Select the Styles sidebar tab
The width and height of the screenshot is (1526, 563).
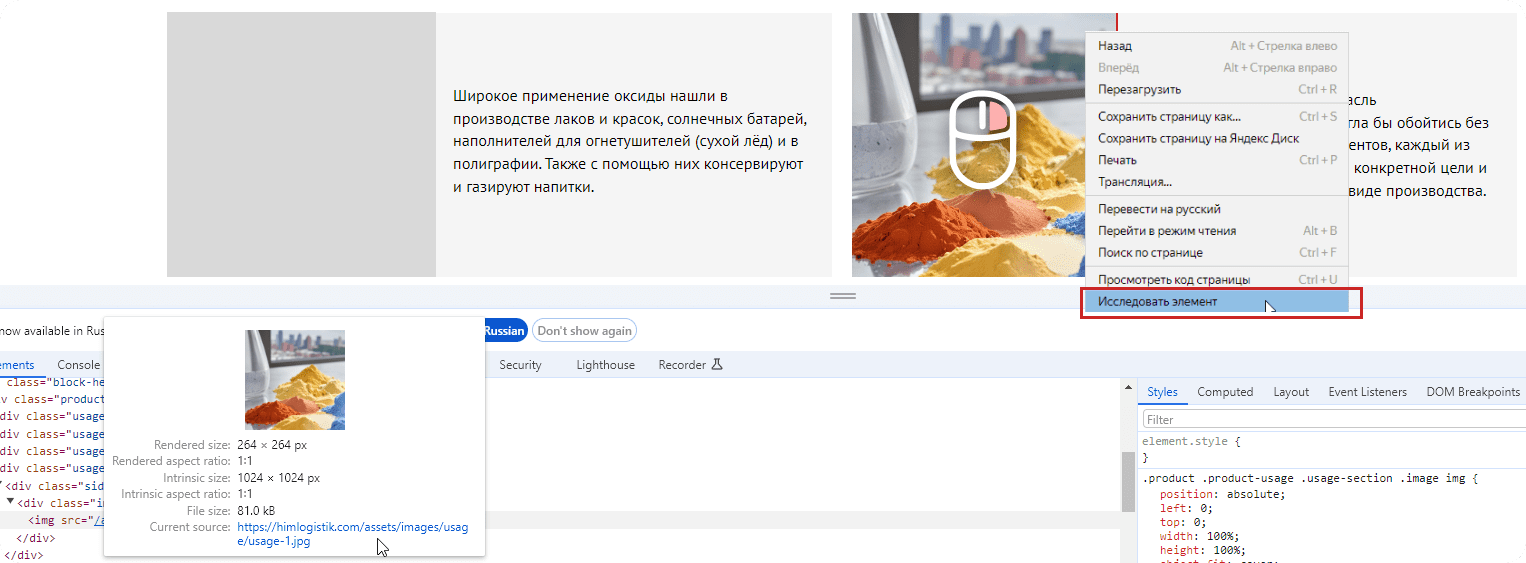pyautogui.click(x=1162, y=392)
